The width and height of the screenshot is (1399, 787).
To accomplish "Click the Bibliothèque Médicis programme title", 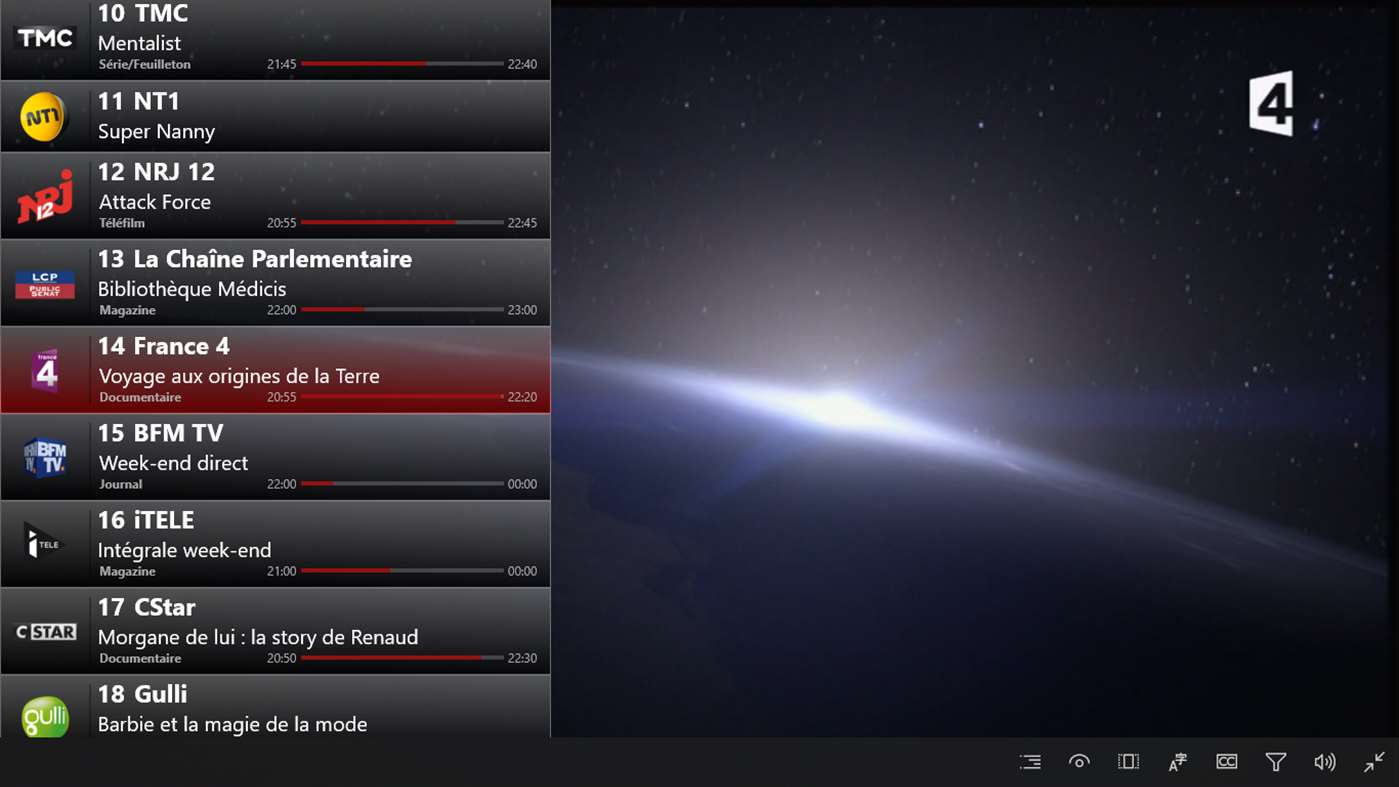I will [192, 289].
